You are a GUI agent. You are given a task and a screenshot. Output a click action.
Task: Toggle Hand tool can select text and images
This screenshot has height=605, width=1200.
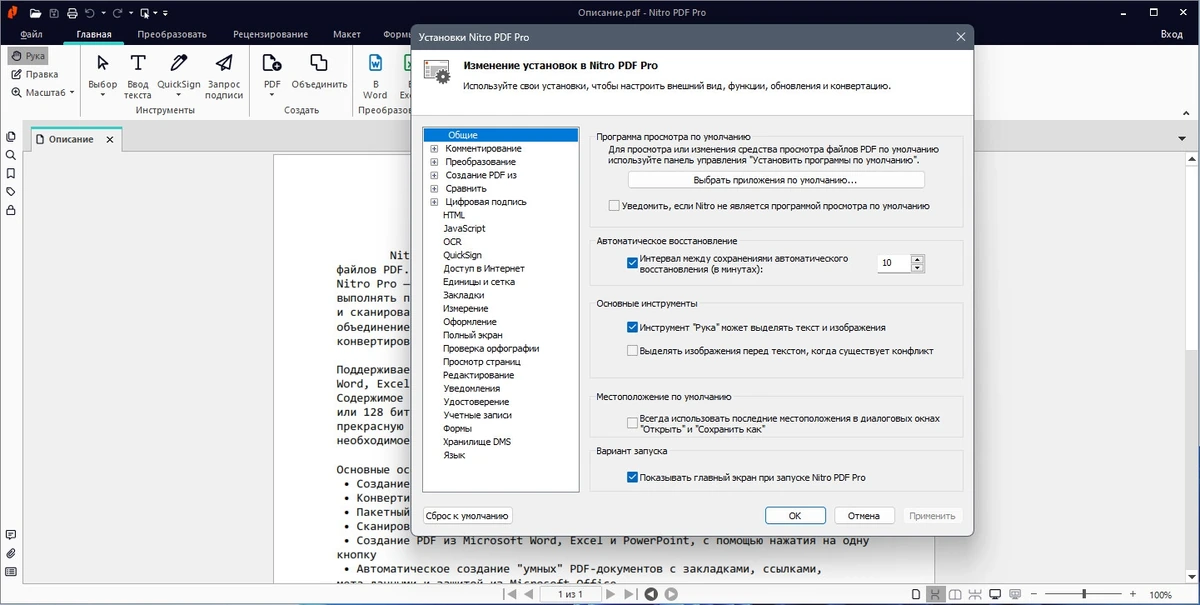(632, 327)
